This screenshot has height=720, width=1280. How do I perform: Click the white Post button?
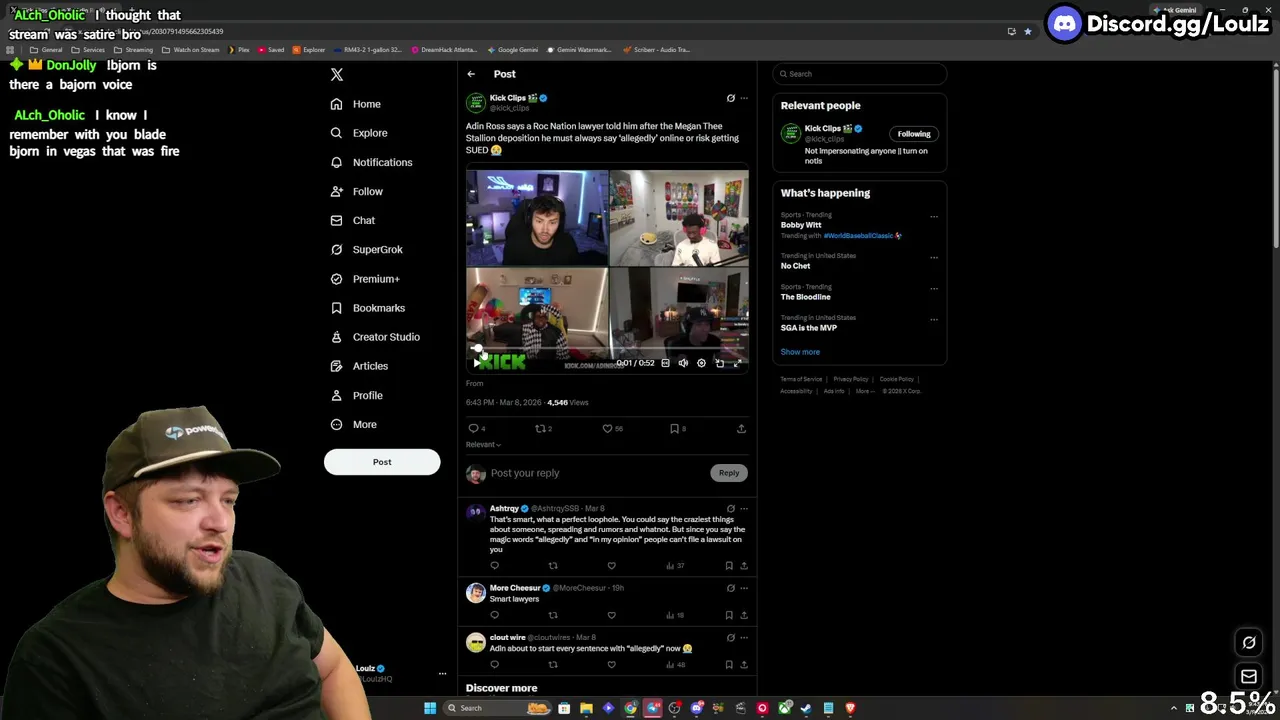click(x=382, y=462)
